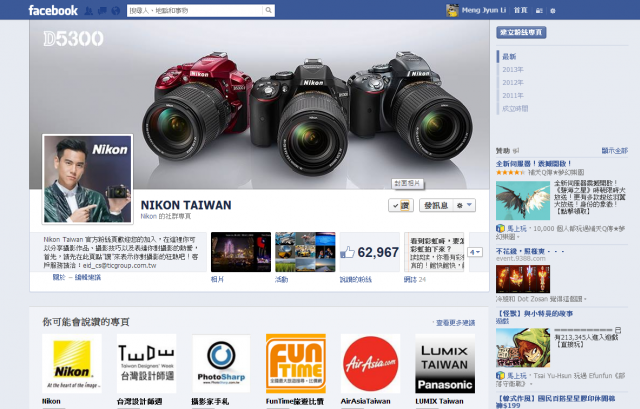Click the 關於 about link

point(59,277)
